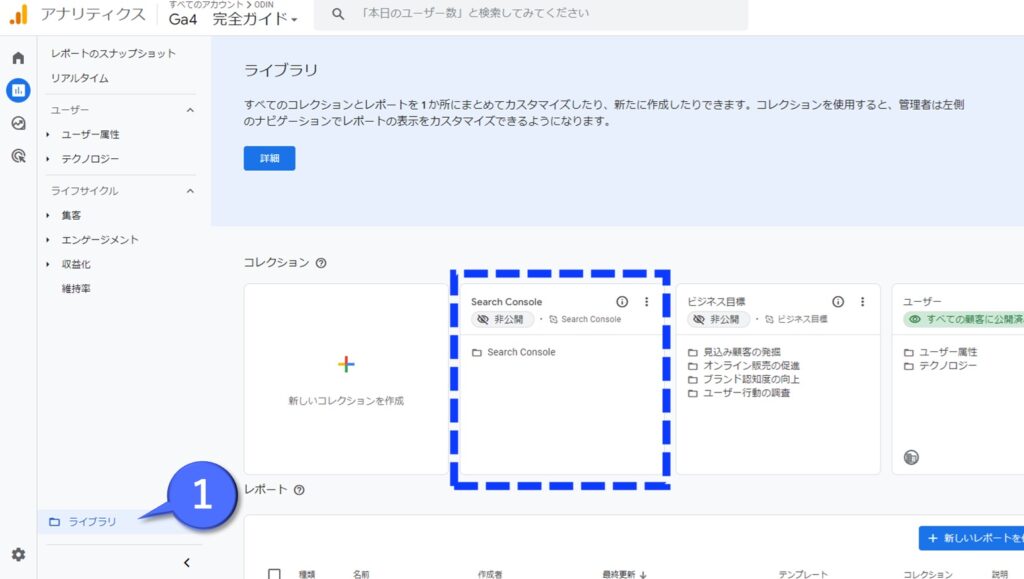Screen dimensions: 1024x579
Task: Open info icon on Search Console card
Action: [622, 302]
